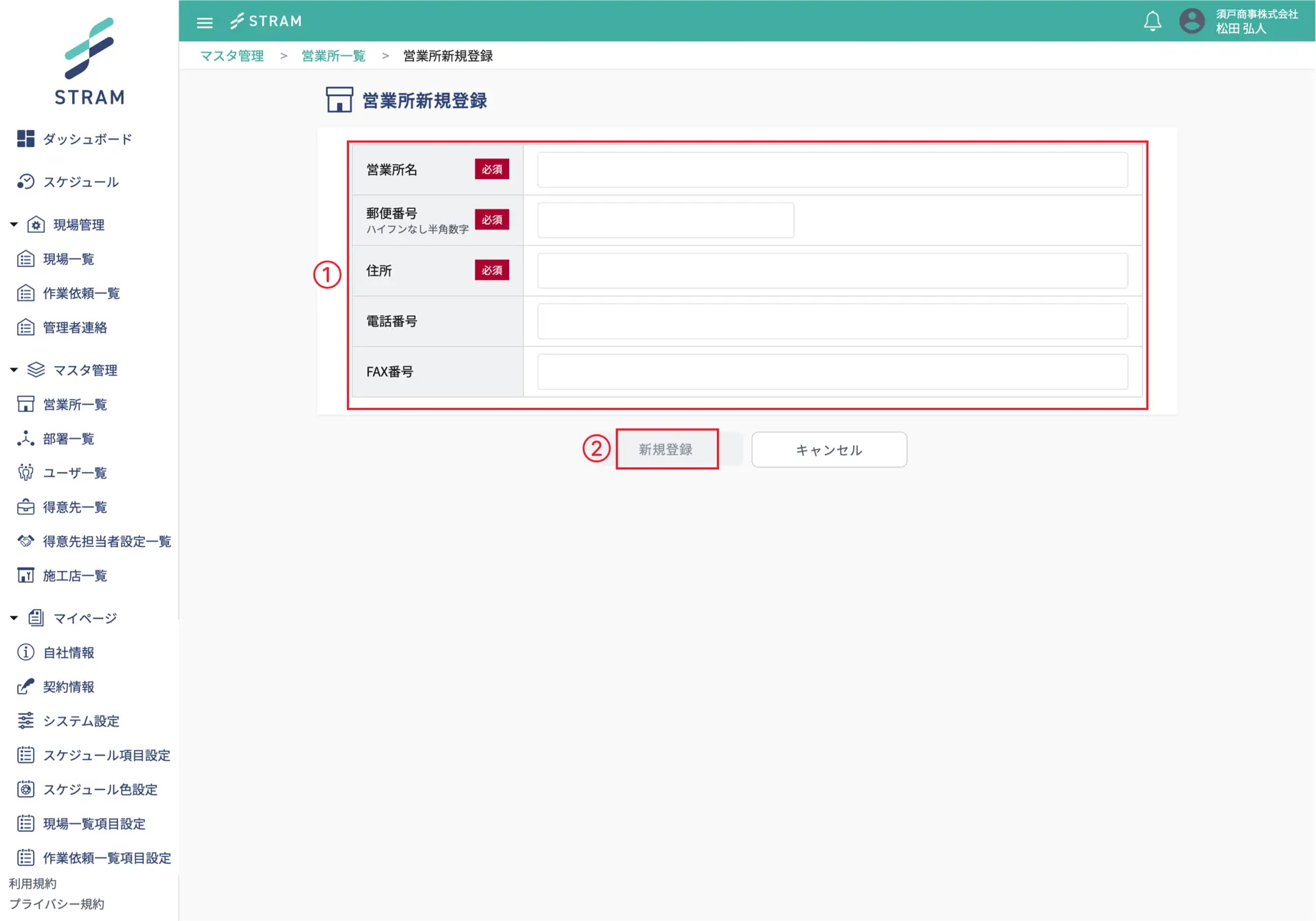Viewport: 1316px width, 921px height.
Task: Click 営業所一覧 breadcrumb link
Action: tap(333, 56)
